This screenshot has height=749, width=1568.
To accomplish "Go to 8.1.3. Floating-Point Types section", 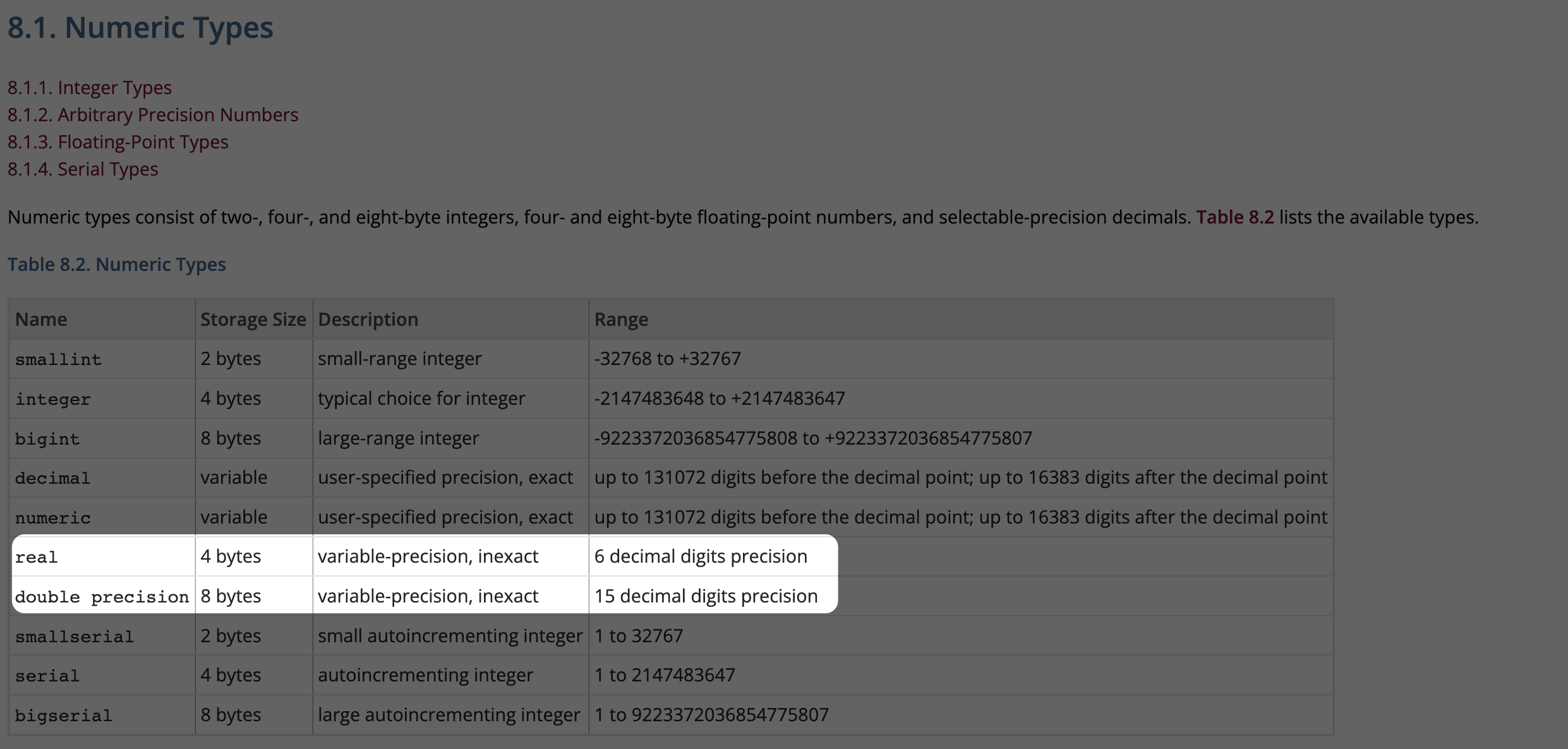I will [118, 141].
